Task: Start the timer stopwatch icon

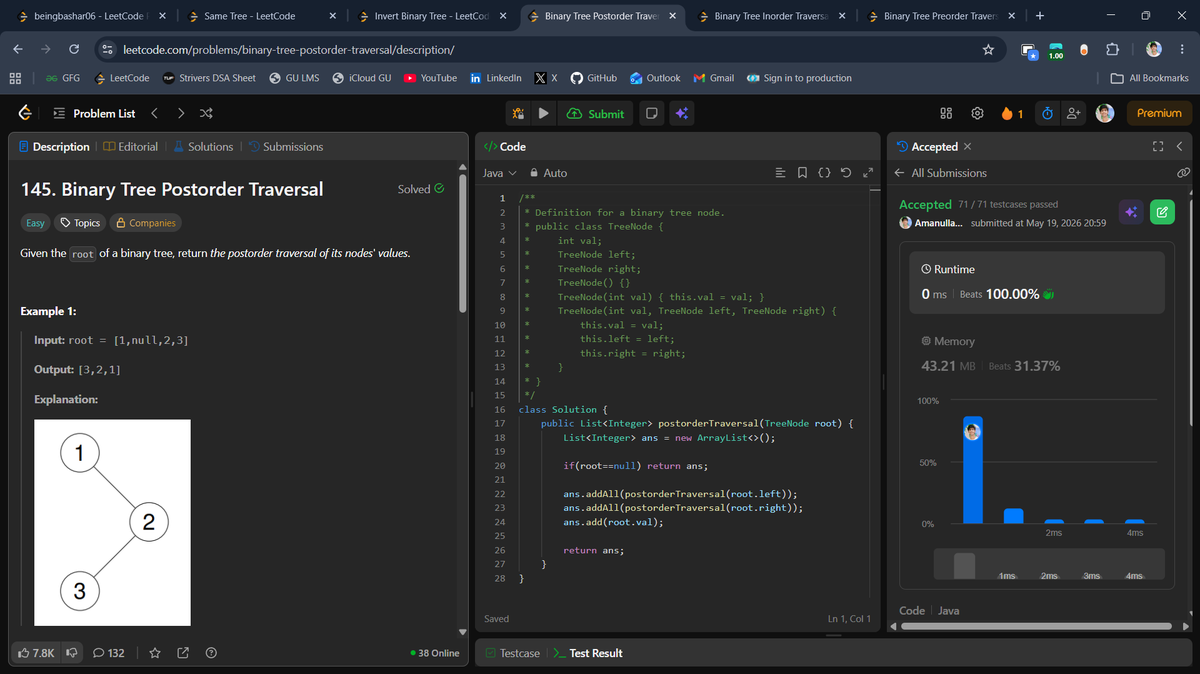Action: 1046,114
